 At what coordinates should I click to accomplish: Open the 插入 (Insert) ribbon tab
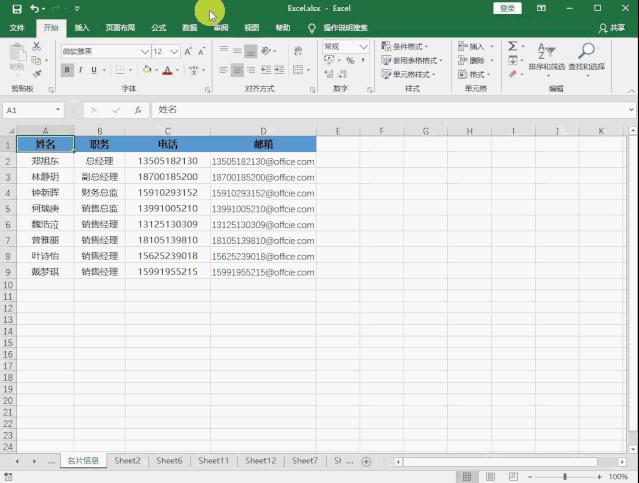[82, 28]
